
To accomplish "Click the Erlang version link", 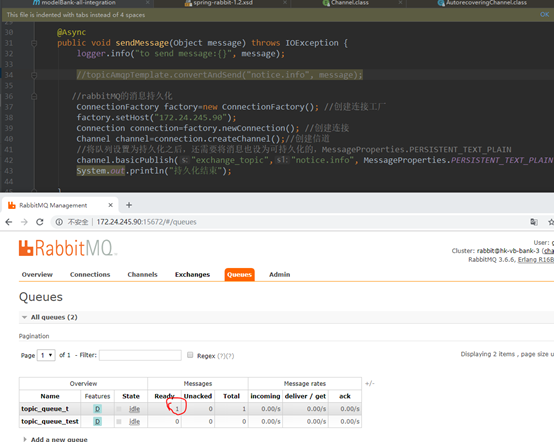I will pos(536,260).
